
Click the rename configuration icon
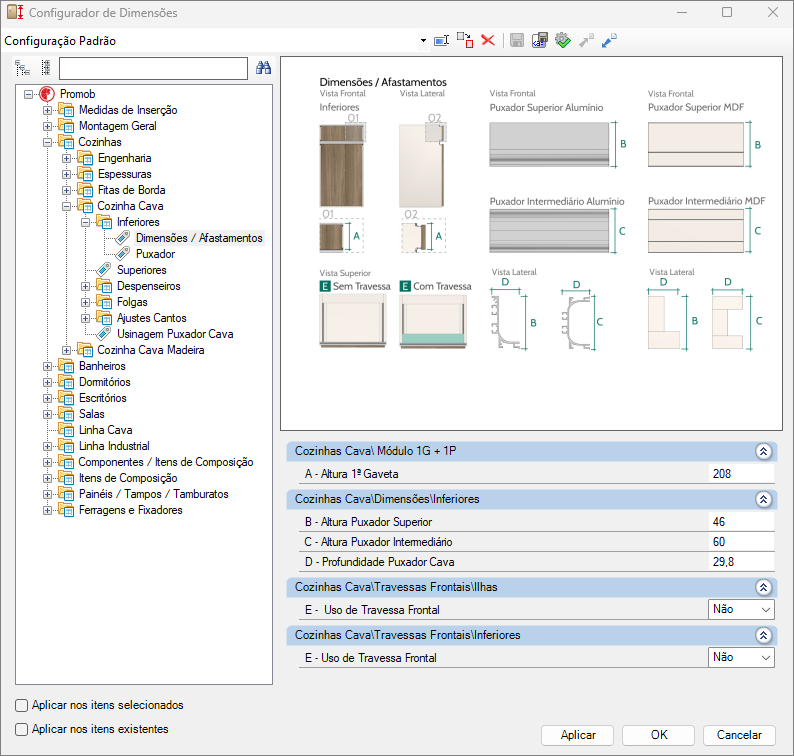(x=441, y=41)
